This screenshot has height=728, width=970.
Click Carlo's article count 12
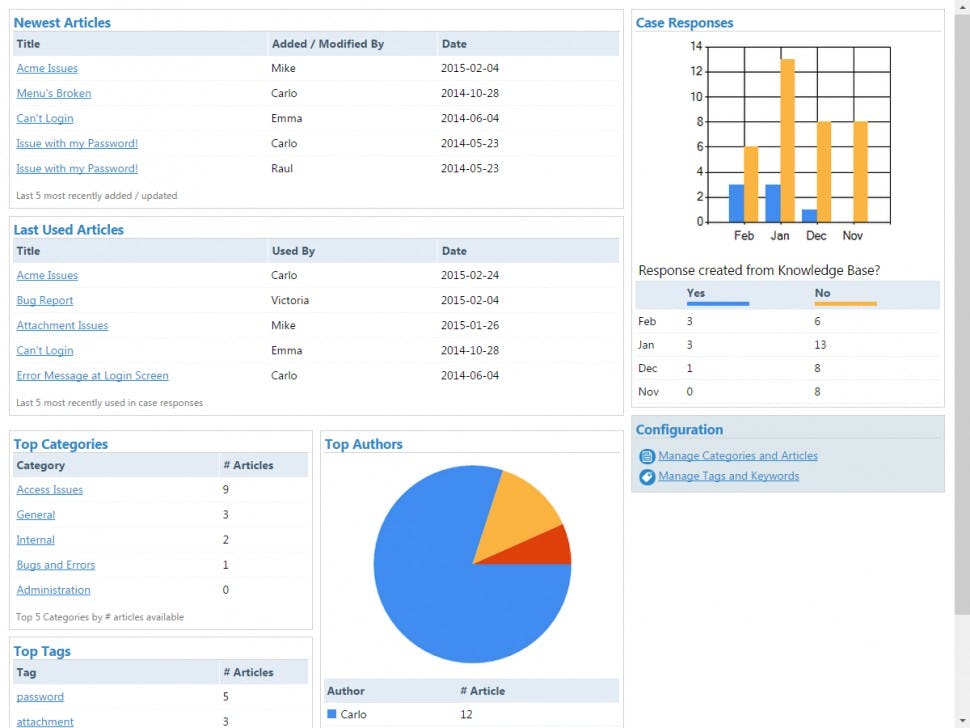[466, 714]
